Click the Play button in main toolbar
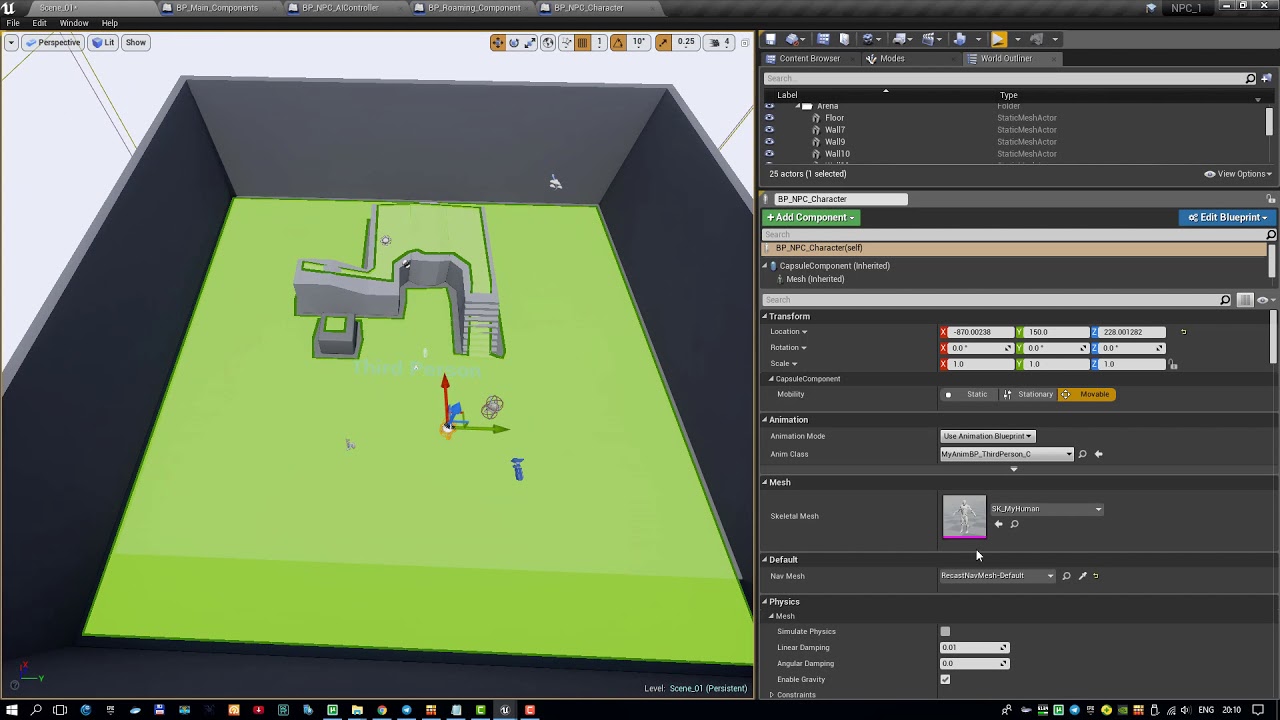 pos(998,39)
